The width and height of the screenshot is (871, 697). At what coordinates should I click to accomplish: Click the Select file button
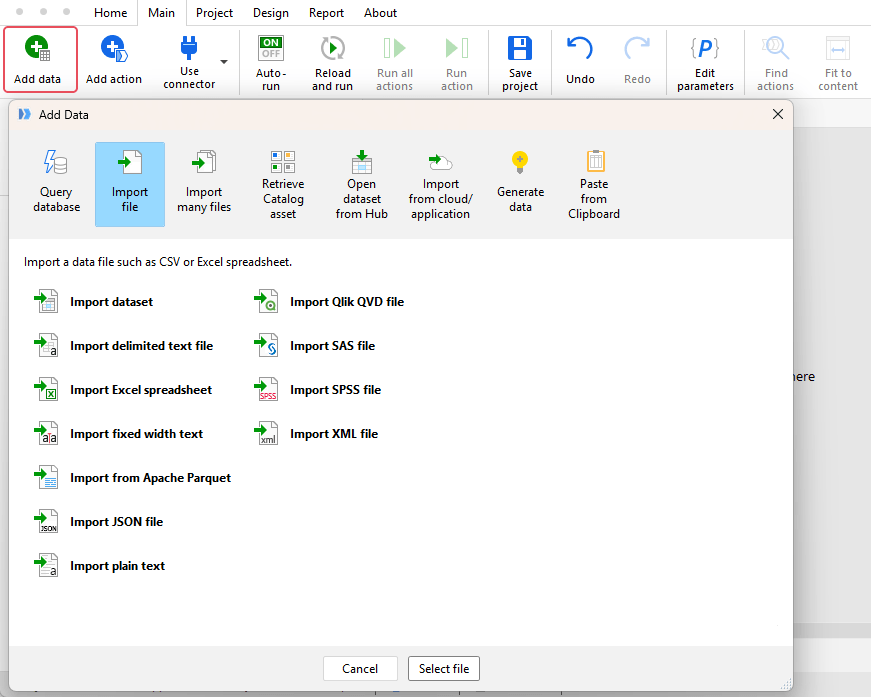(x=444, y=669)
